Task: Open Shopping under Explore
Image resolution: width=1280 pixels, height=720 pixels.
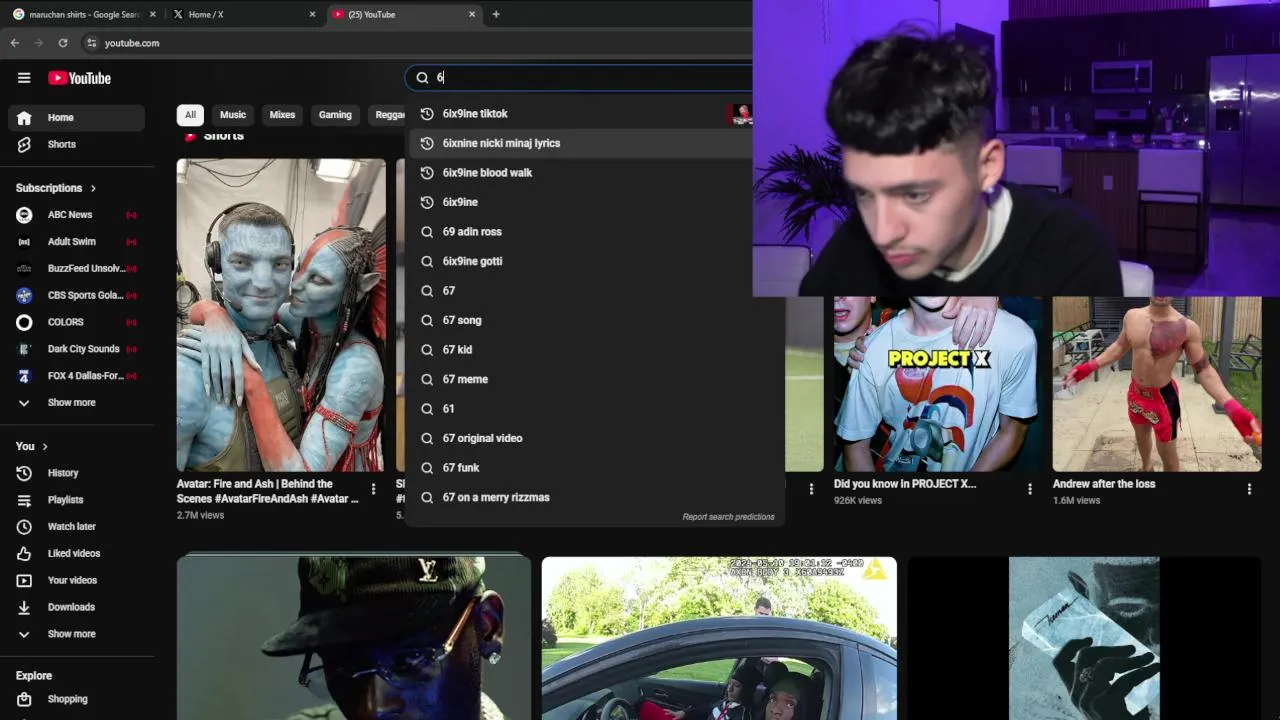Action: [x=76, y=699]
